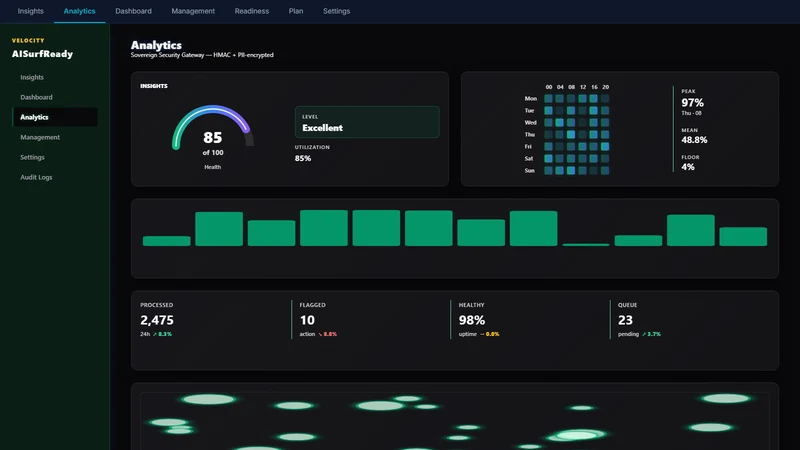
Task: Click the first bar in the bar chart
Action: pyautogui.click(x=166, y=241)
